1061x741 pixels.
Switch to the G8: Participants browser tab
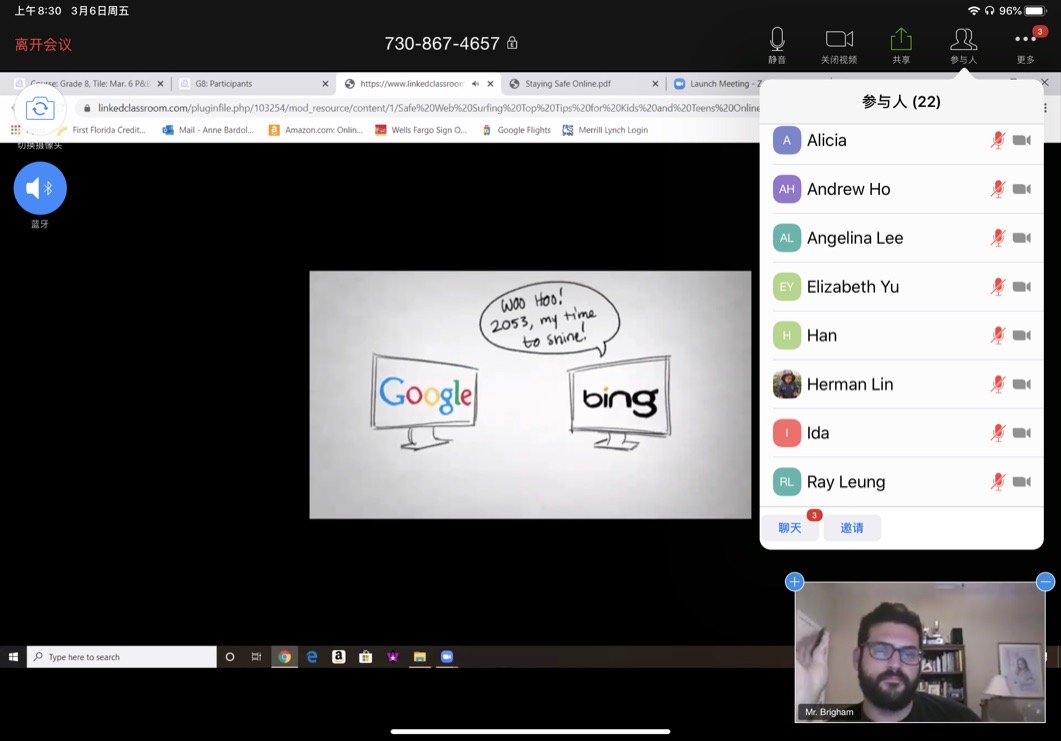(x=254, y=84)
